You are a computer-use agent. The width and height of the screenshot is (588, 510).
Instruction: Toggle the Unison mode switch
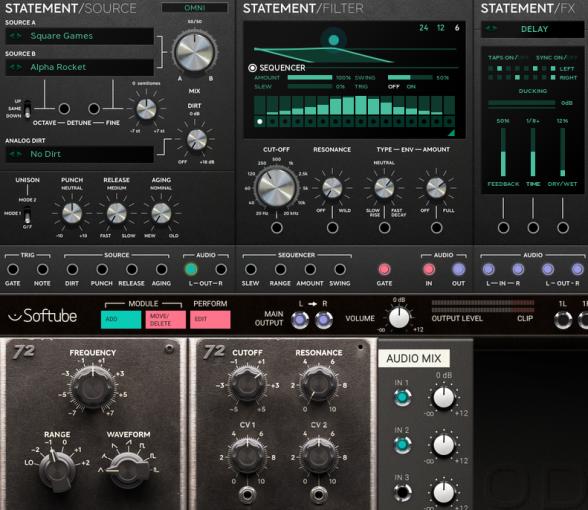click(x=27, y=215)
